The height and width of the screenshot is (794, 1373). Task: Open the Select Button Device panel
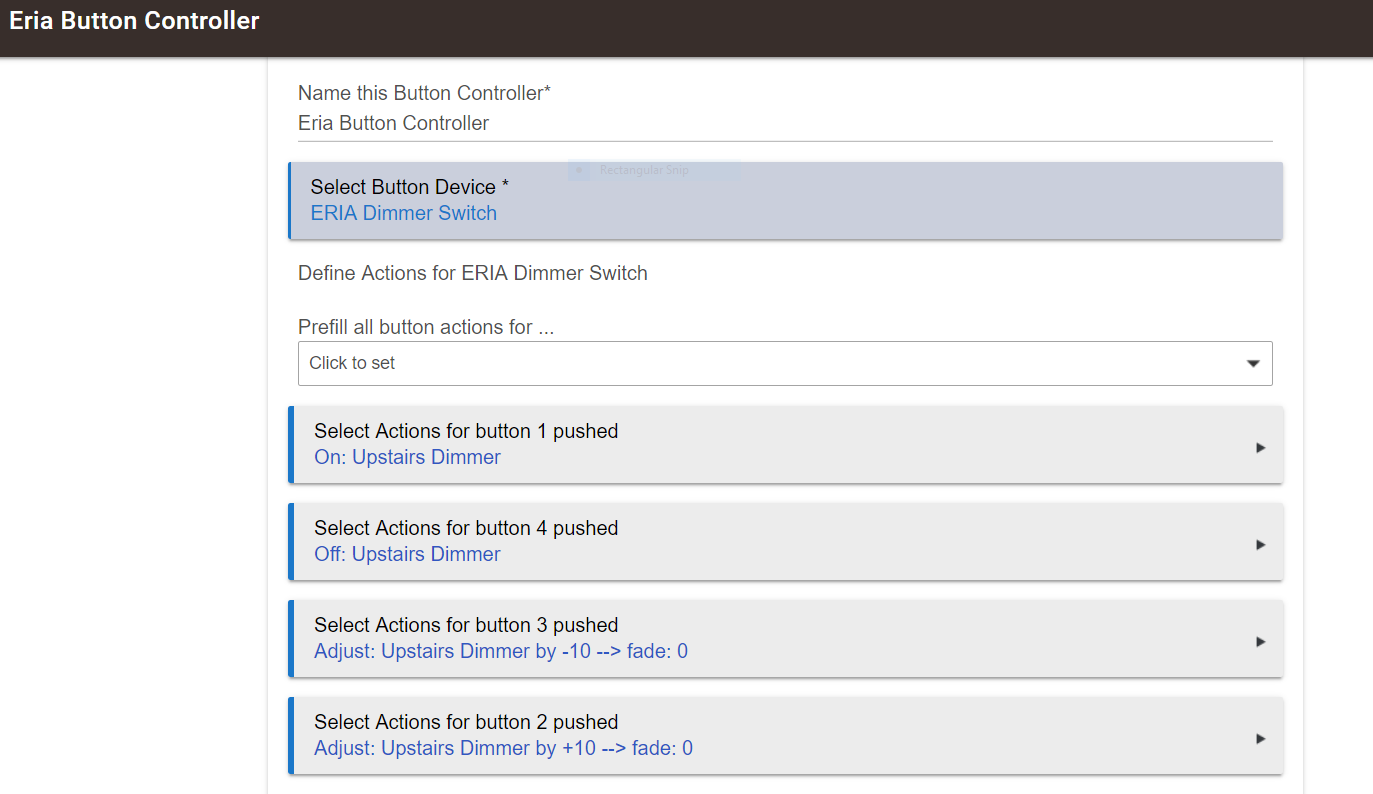pyautogui.click(x=785, y=200)
